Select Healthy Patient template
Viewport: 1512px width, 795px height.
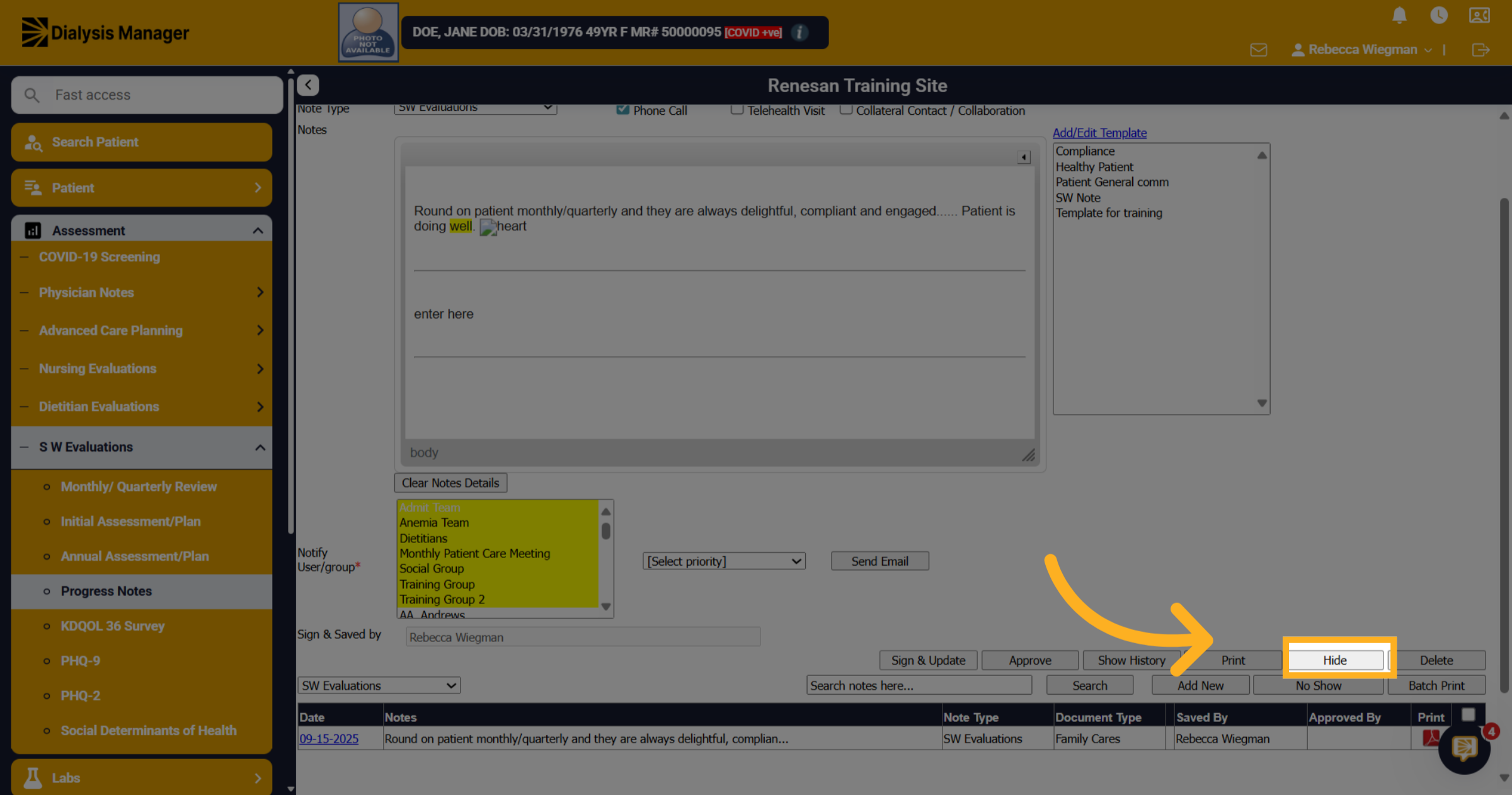tap(1094, 167)
